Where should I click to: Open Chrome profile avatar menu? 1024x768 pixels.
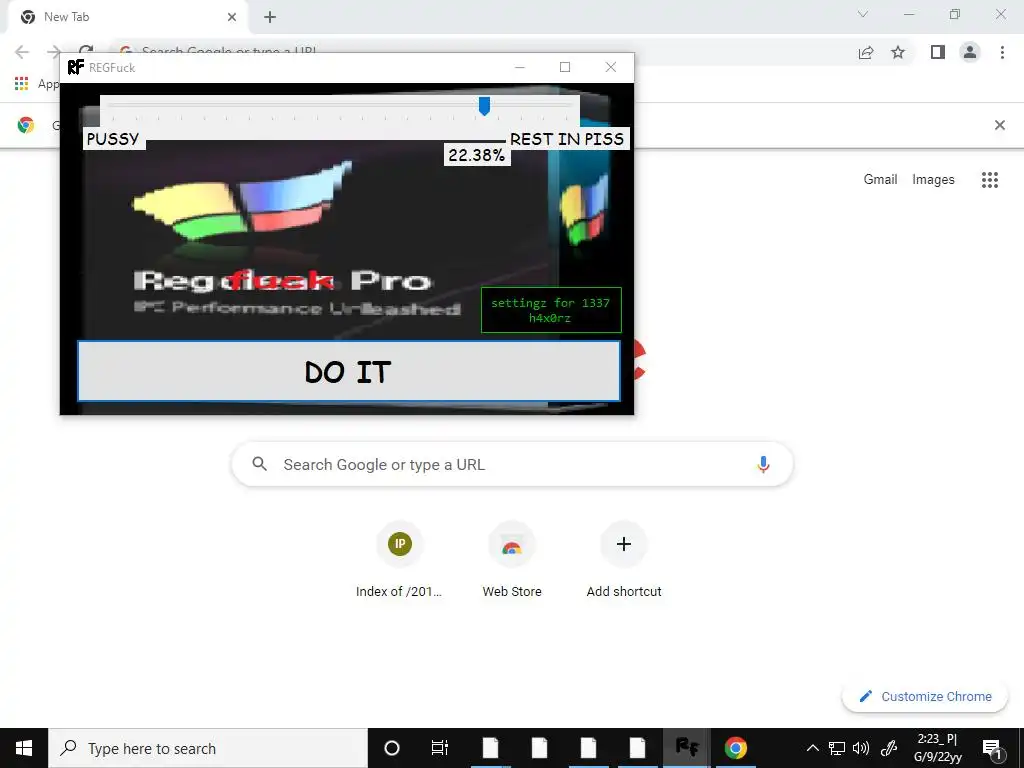[970, 52]
